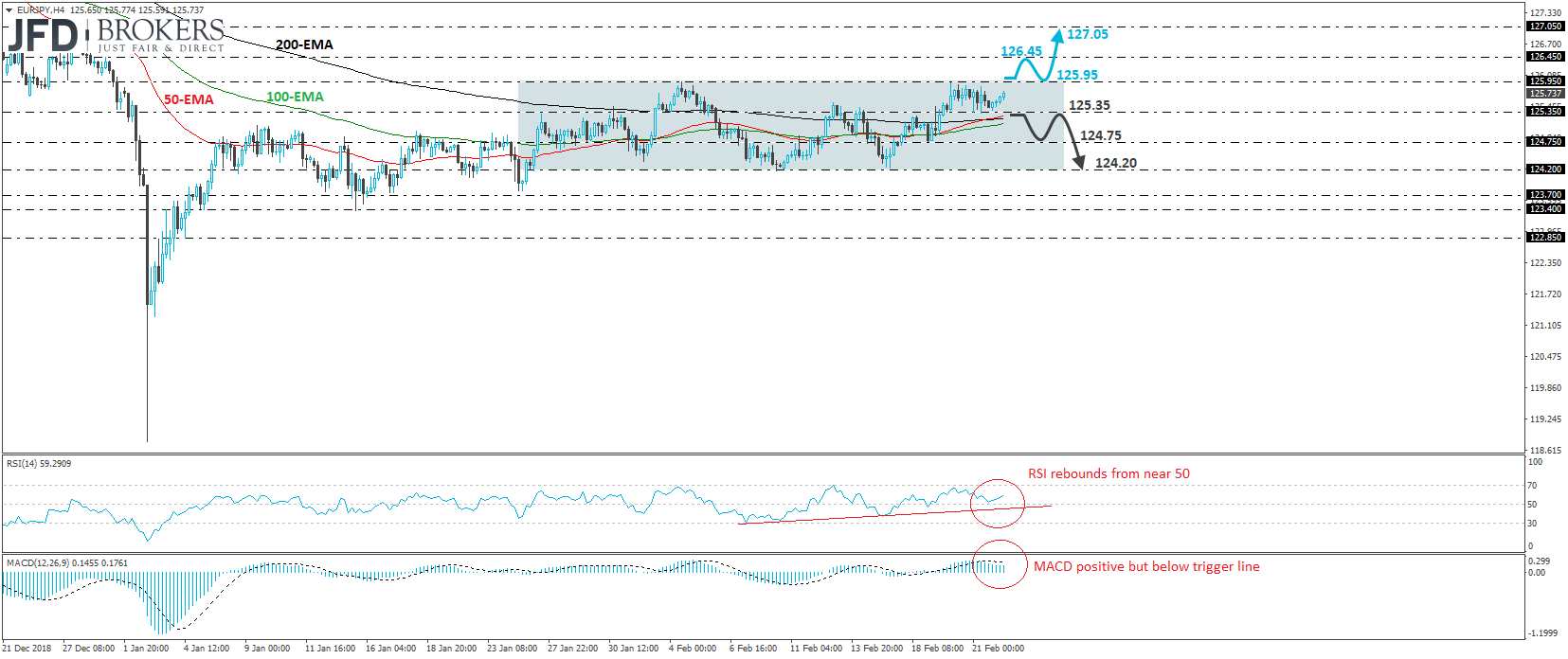Select the blue 126.45 target label
Screen dimensions: 1568x659
click(1020, 51)
